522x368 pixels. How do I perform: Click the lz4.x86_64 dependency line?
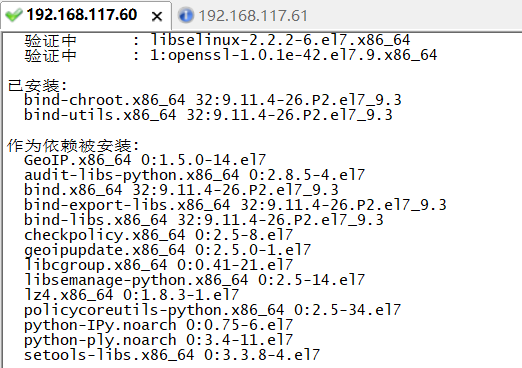131,295
